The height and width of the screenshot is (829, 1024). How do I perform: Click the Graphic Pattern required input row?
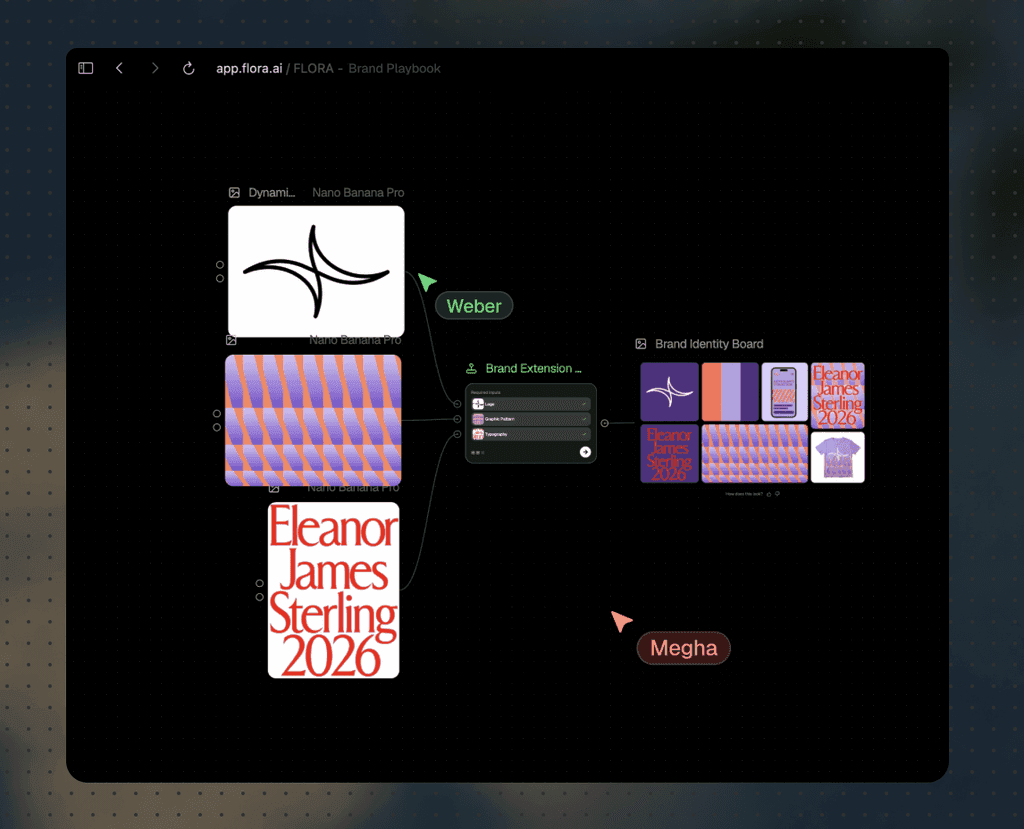531,419
